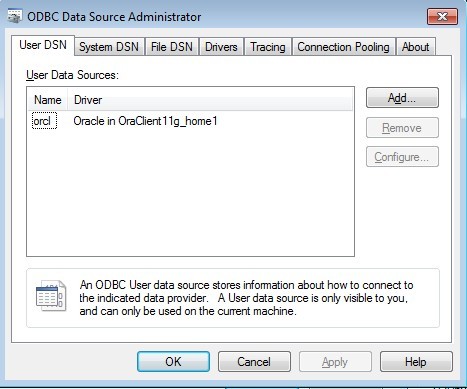467x389 pixels.
Task: Close the ODBC Data Source Administrator window
Action: tap(442, 16)
